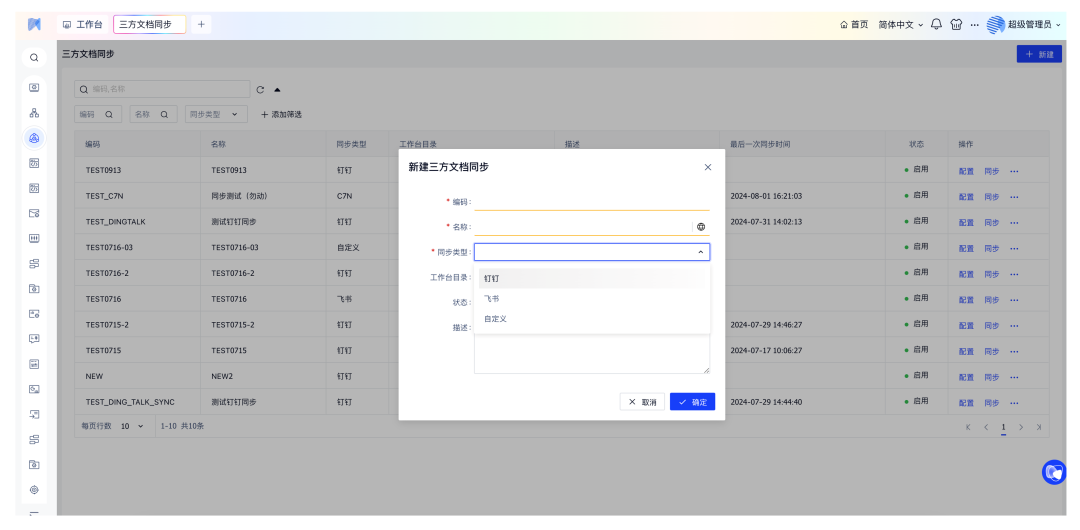Click the sidebar search magnifier icon
1080x530 pixels.
pos(34,58)
